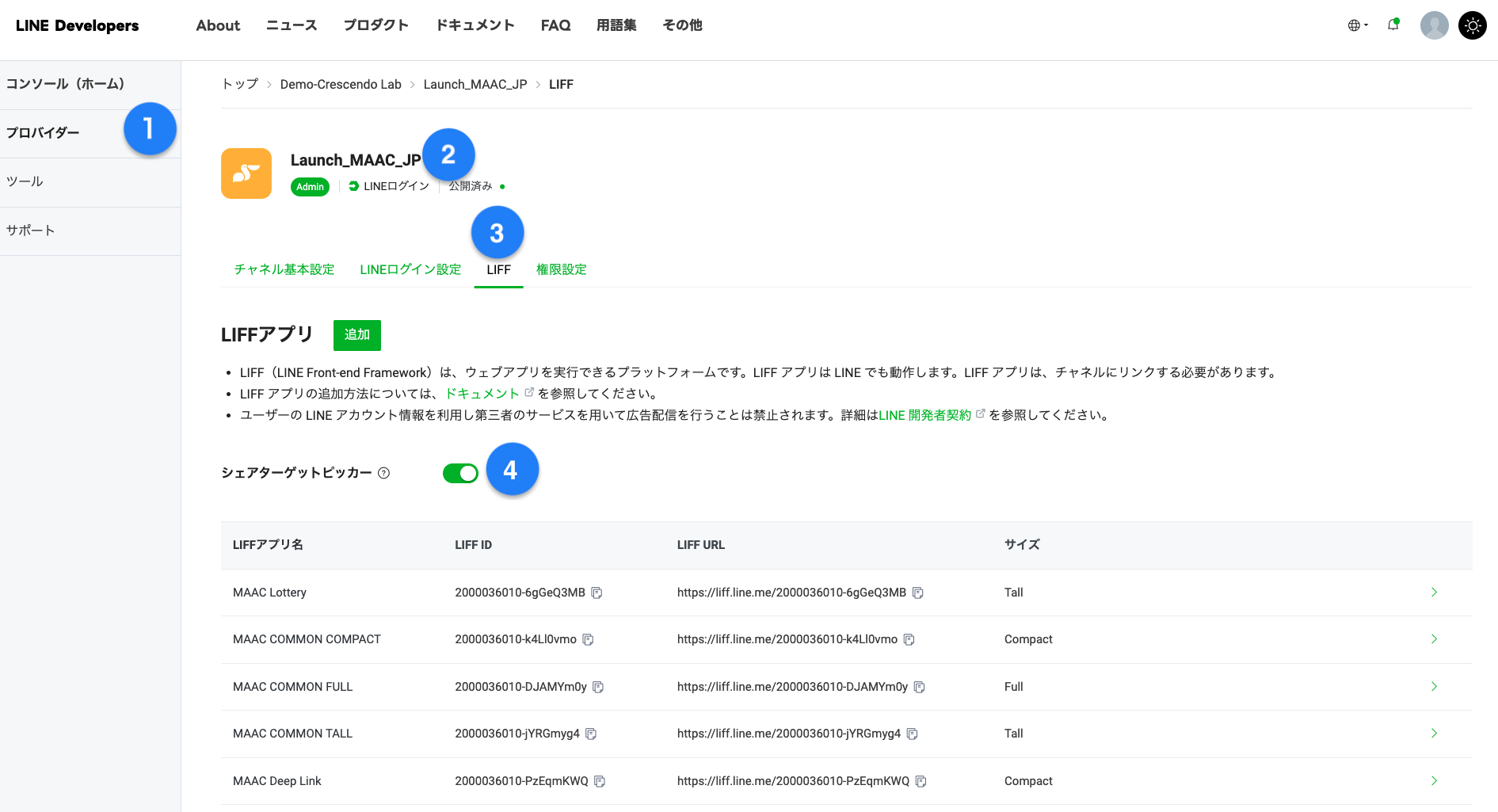Click the LIFF URL column header
Image resolution: width=1498 pixels, height=812 pixels.
(x=701, y=545)
